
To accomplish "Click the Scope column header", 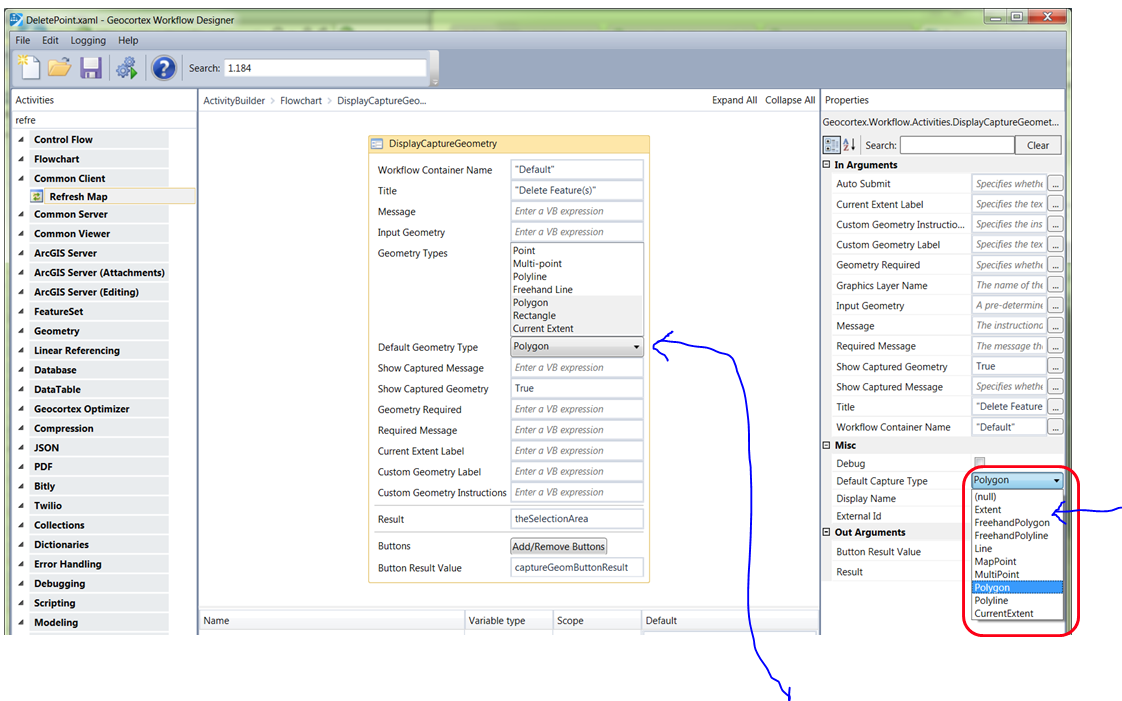I will (x=597, y=620).
